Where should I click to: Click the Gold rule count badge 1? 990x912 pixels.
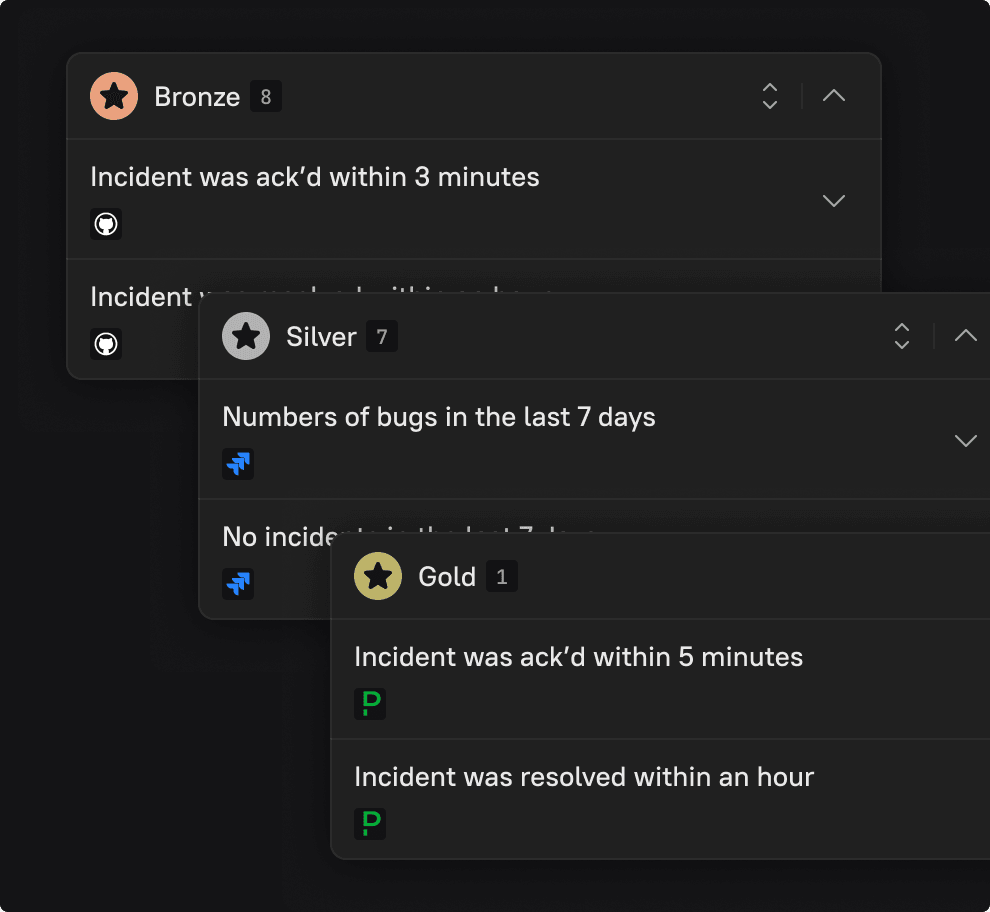click(x=502, y=577)
